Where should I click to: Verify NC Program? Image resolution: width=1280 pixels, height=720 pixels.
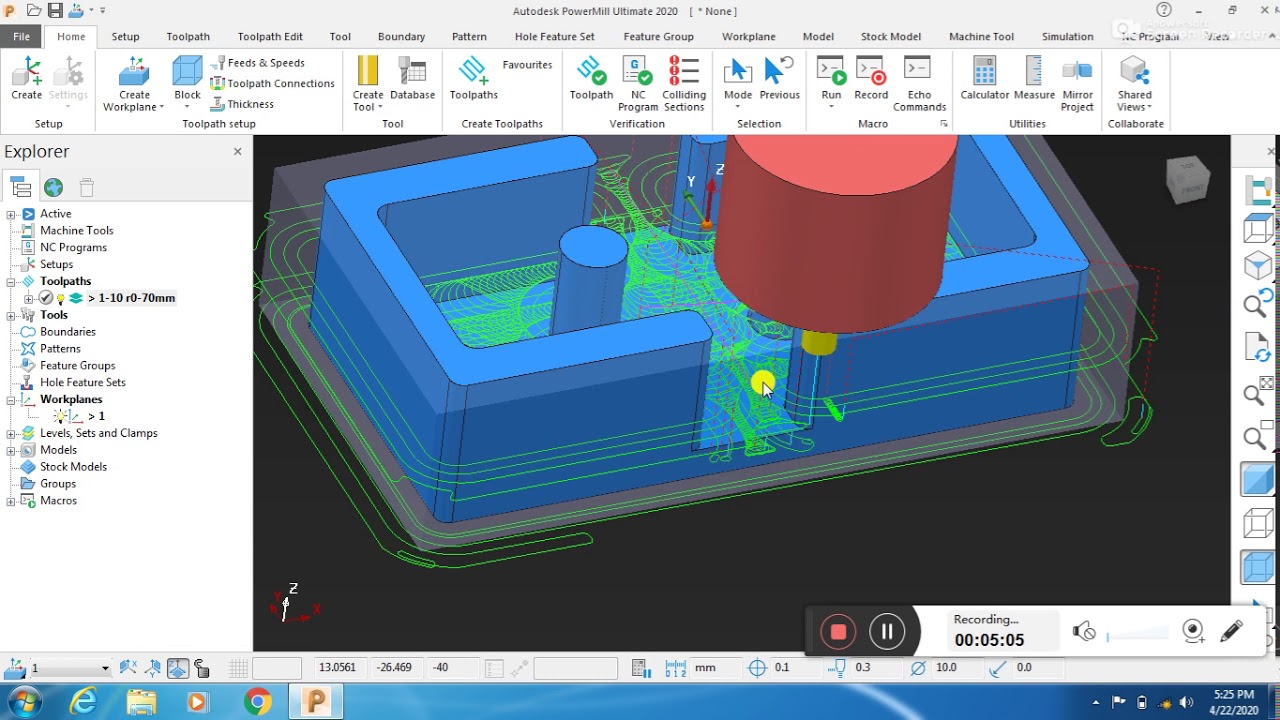[x=638, y=84]
